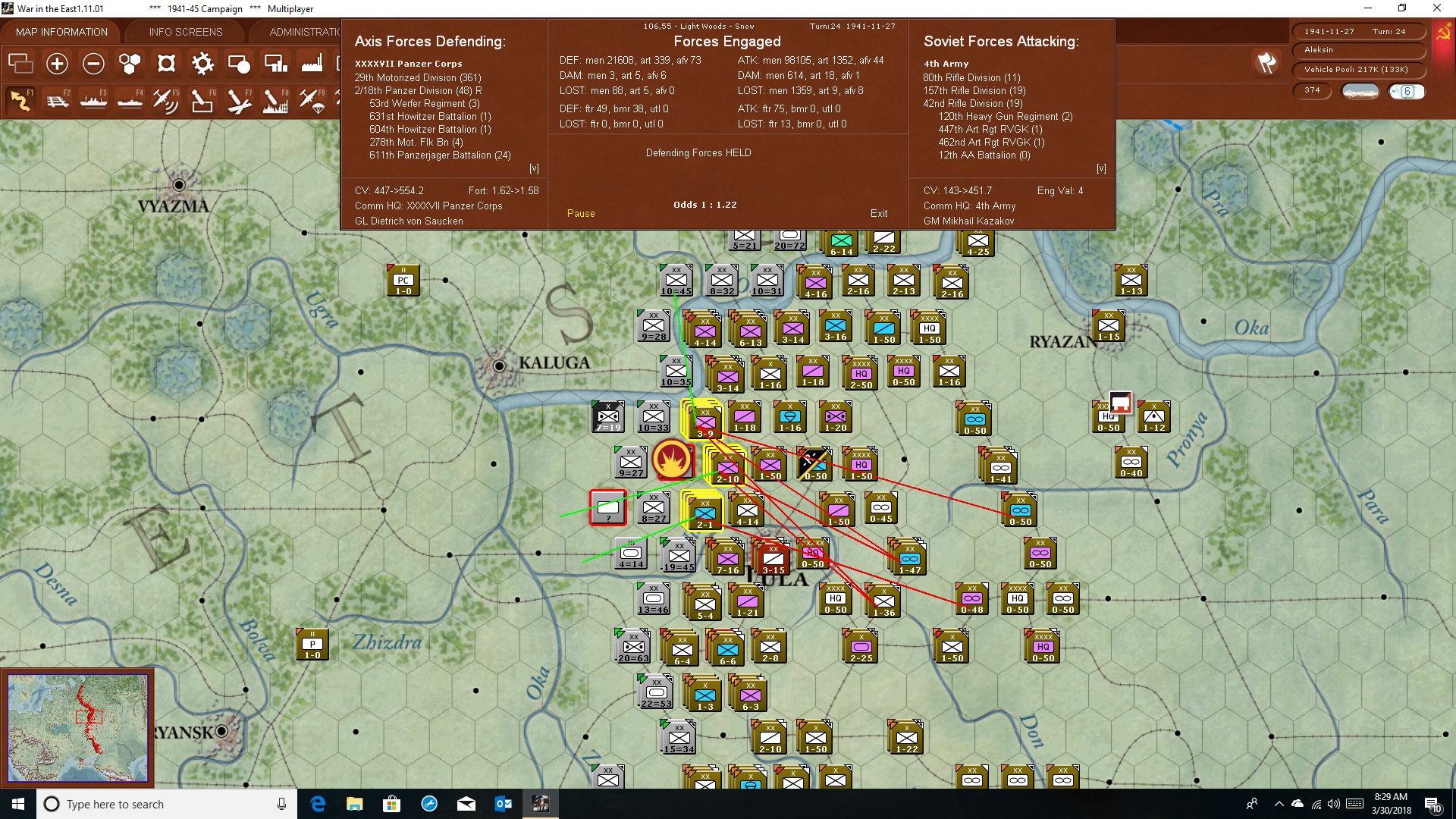Select the 10=45 German infantry unit
This screenshot has height=819, width=1456.
point(676,281)
